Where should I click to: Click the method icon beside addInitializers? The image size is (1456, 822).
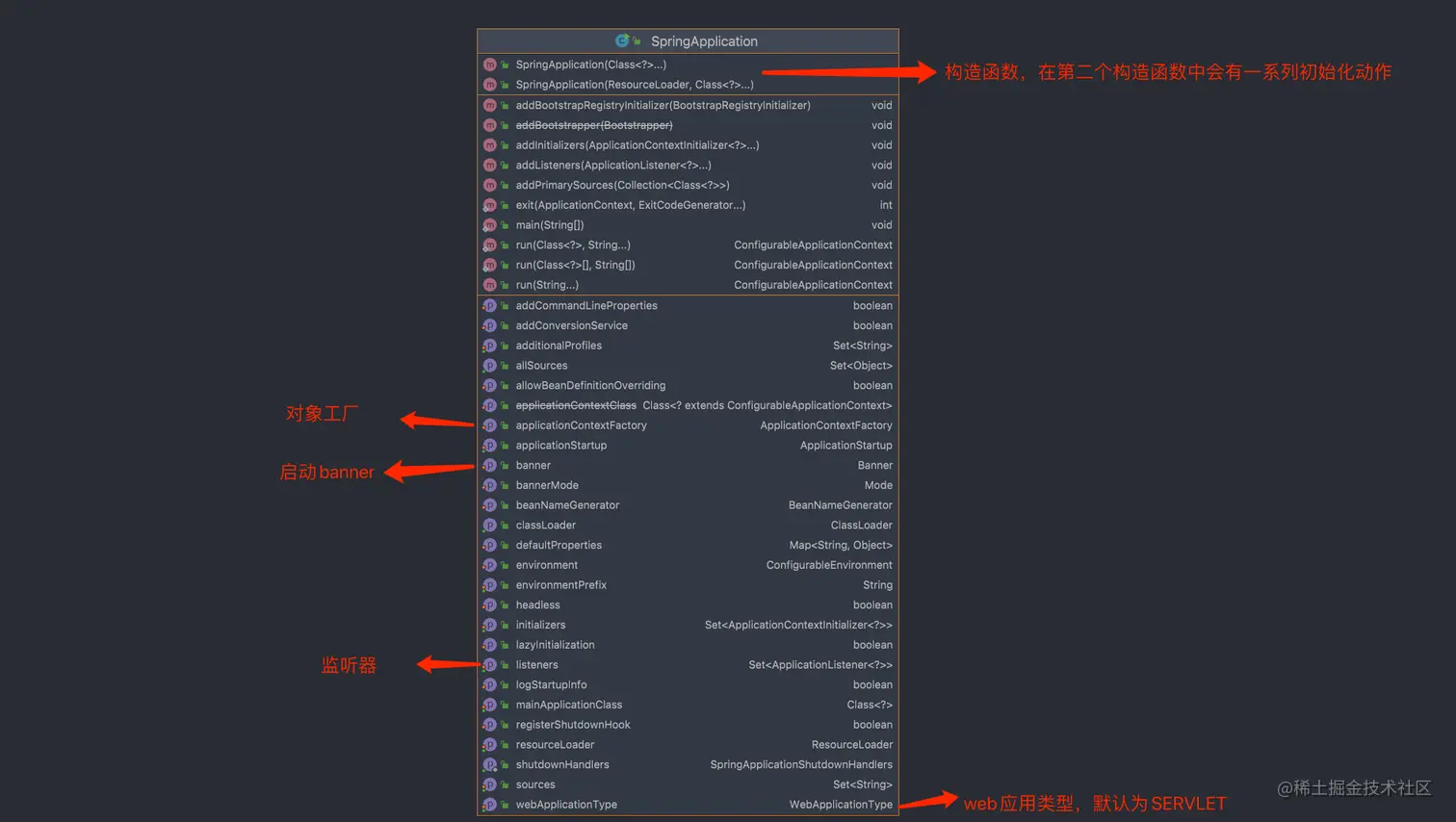pos(489,145)
